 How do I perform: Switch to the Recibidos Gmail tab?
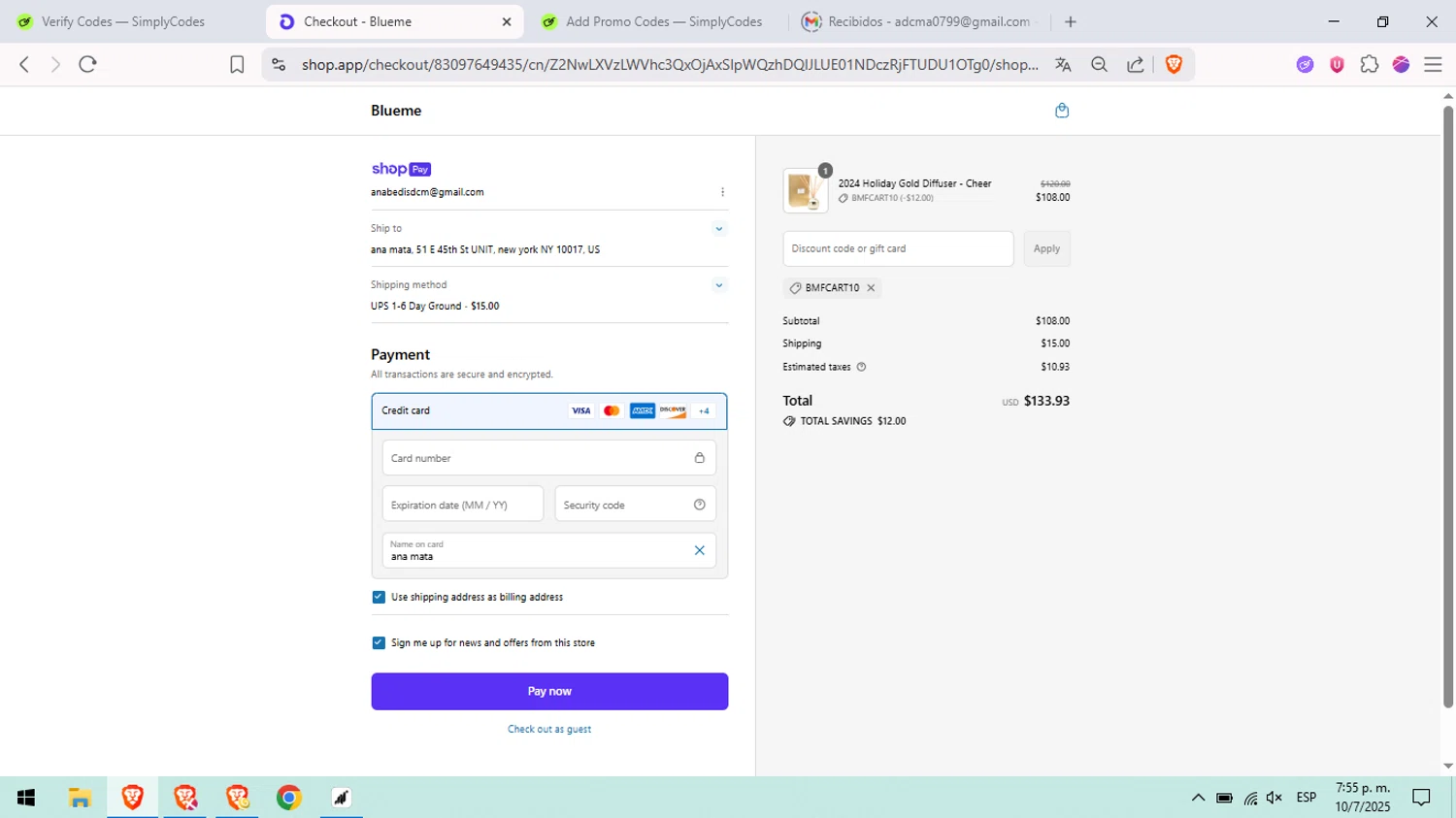pos(918,21)
